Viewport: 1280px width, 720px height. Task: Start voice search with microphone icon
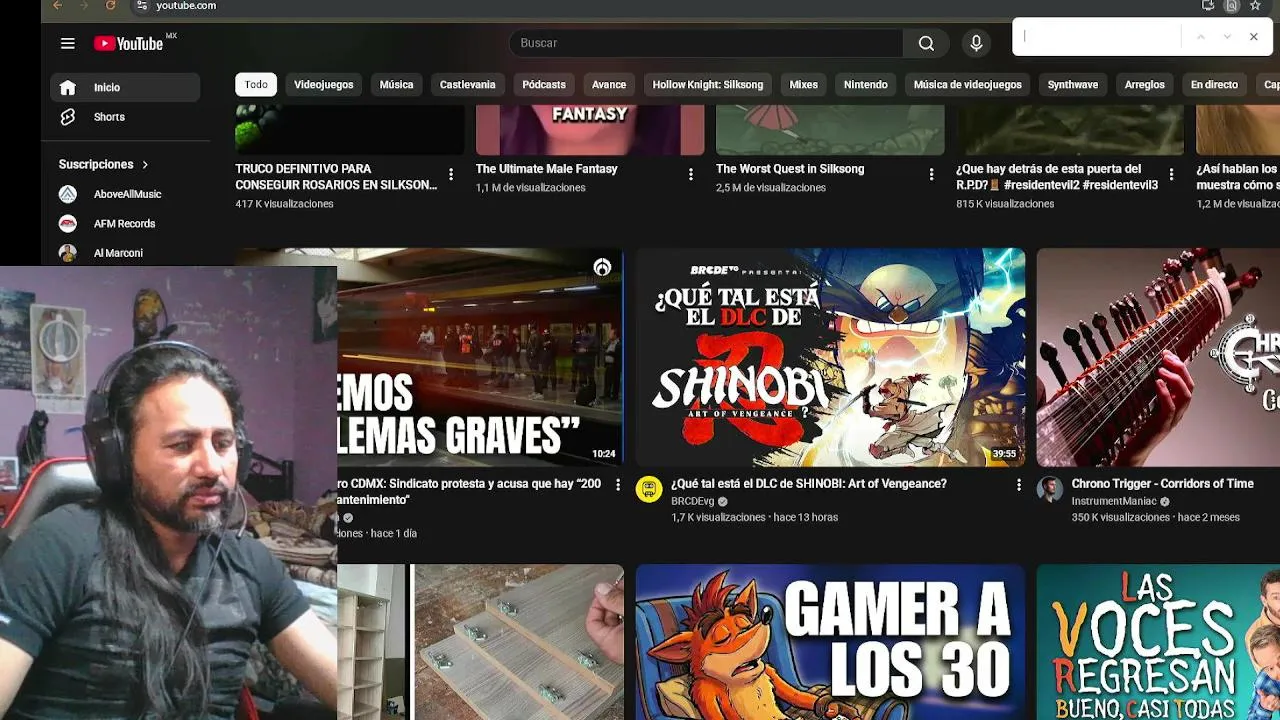tap(976, 43)
